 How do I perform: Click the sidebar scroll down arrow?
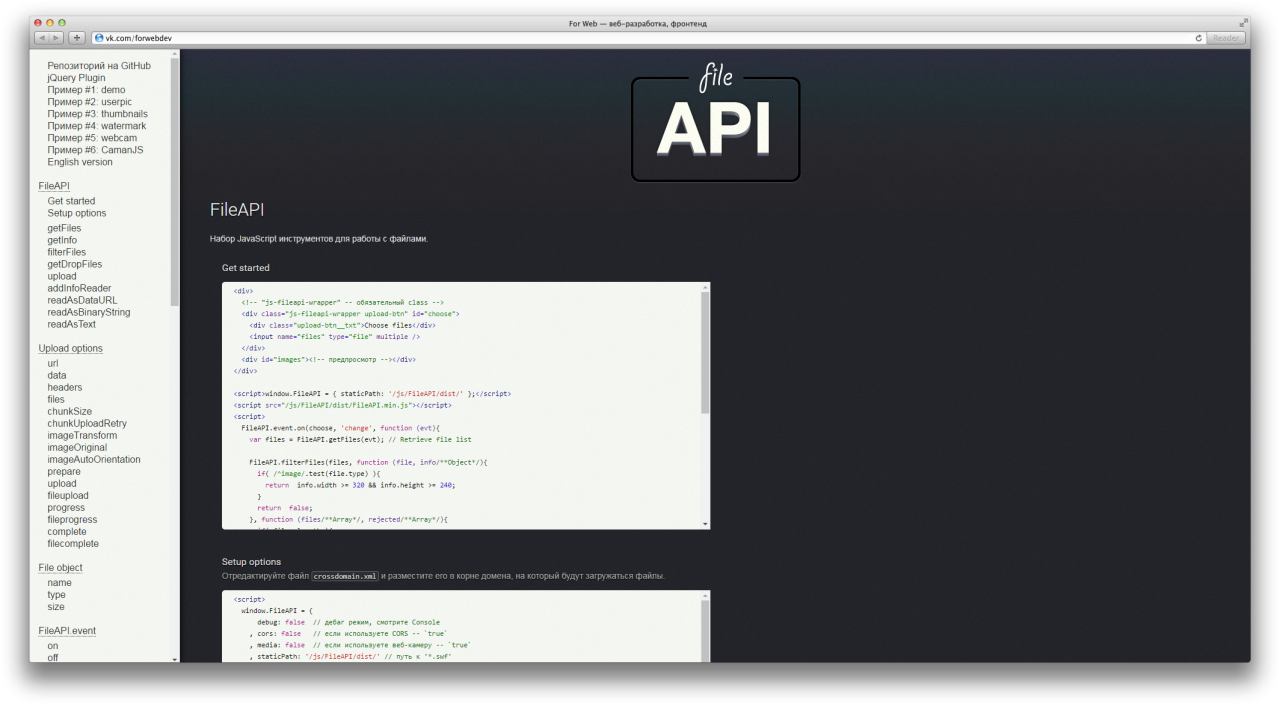coord(175,658)
